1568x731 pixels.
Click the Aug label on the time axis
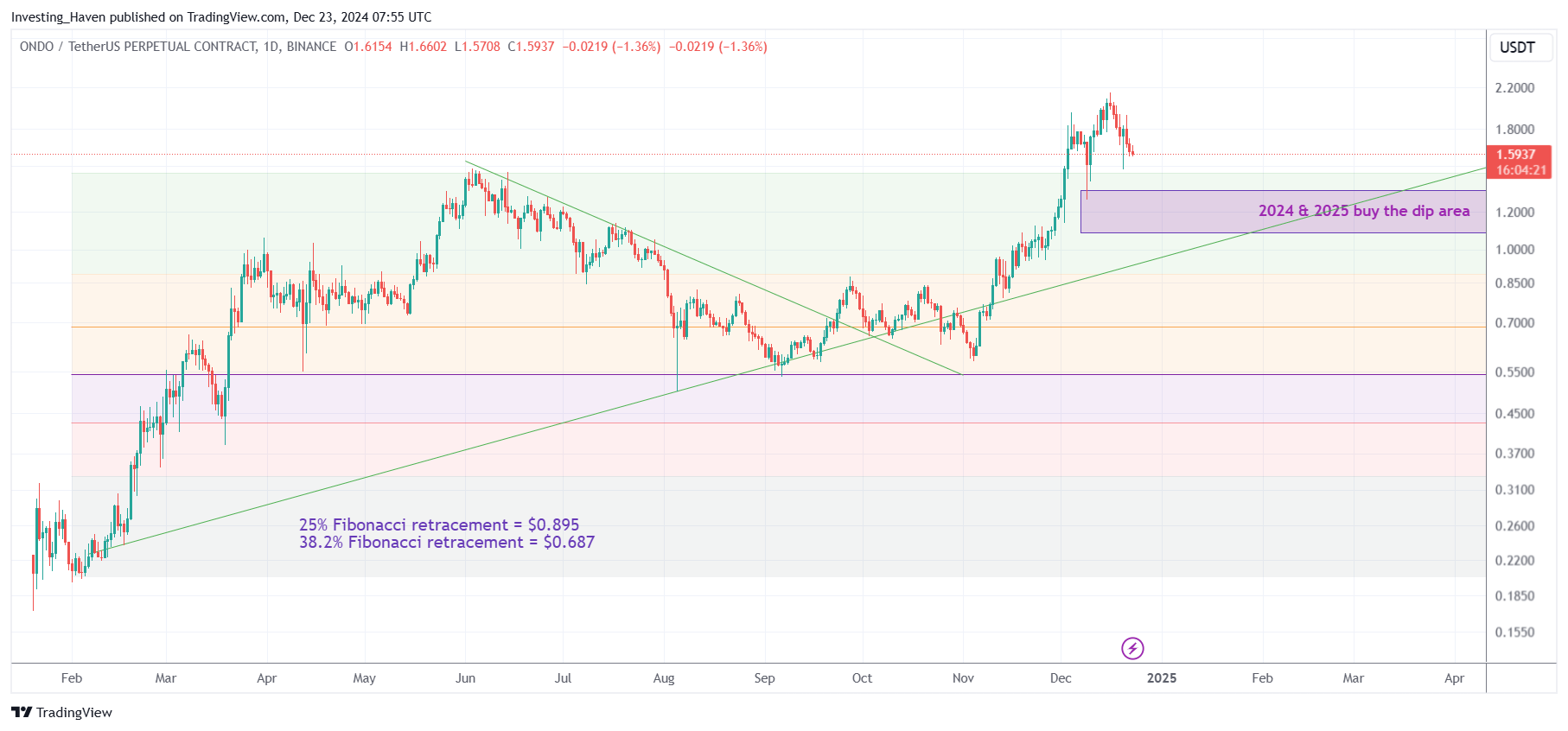pos(664,678)
